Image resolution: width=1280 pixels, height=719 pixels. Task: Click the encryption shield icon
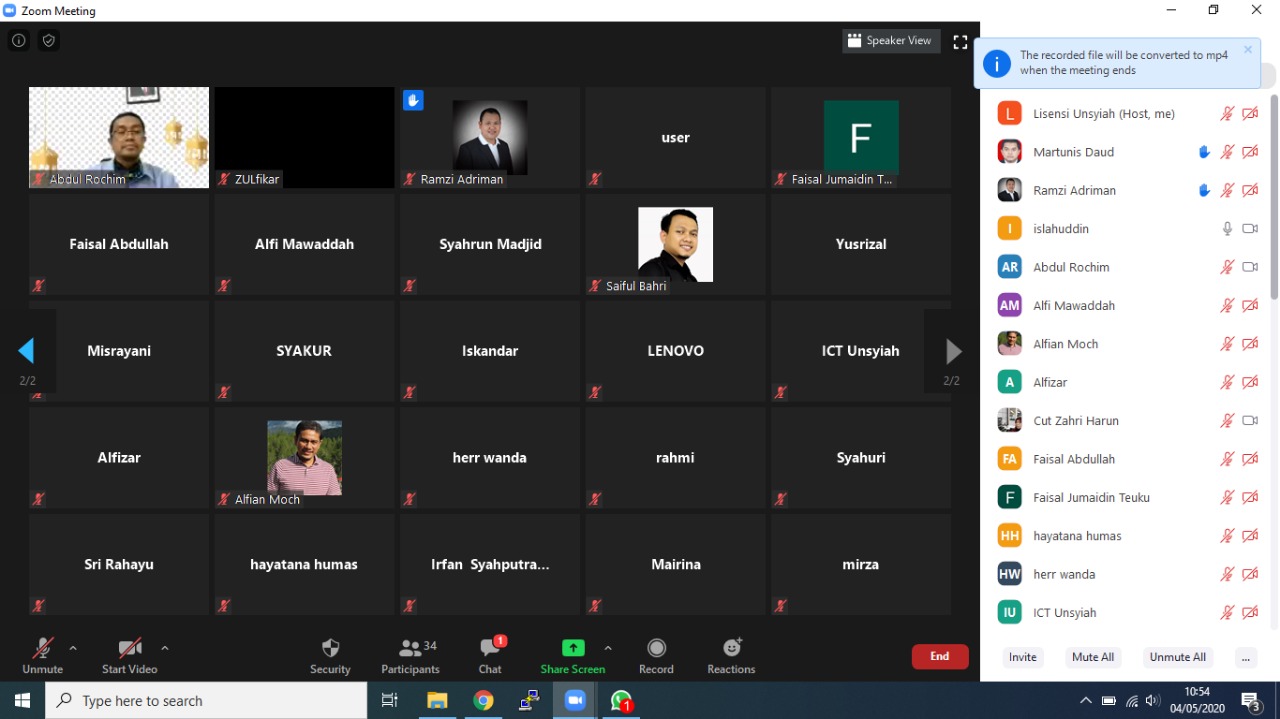pos(48,41)
